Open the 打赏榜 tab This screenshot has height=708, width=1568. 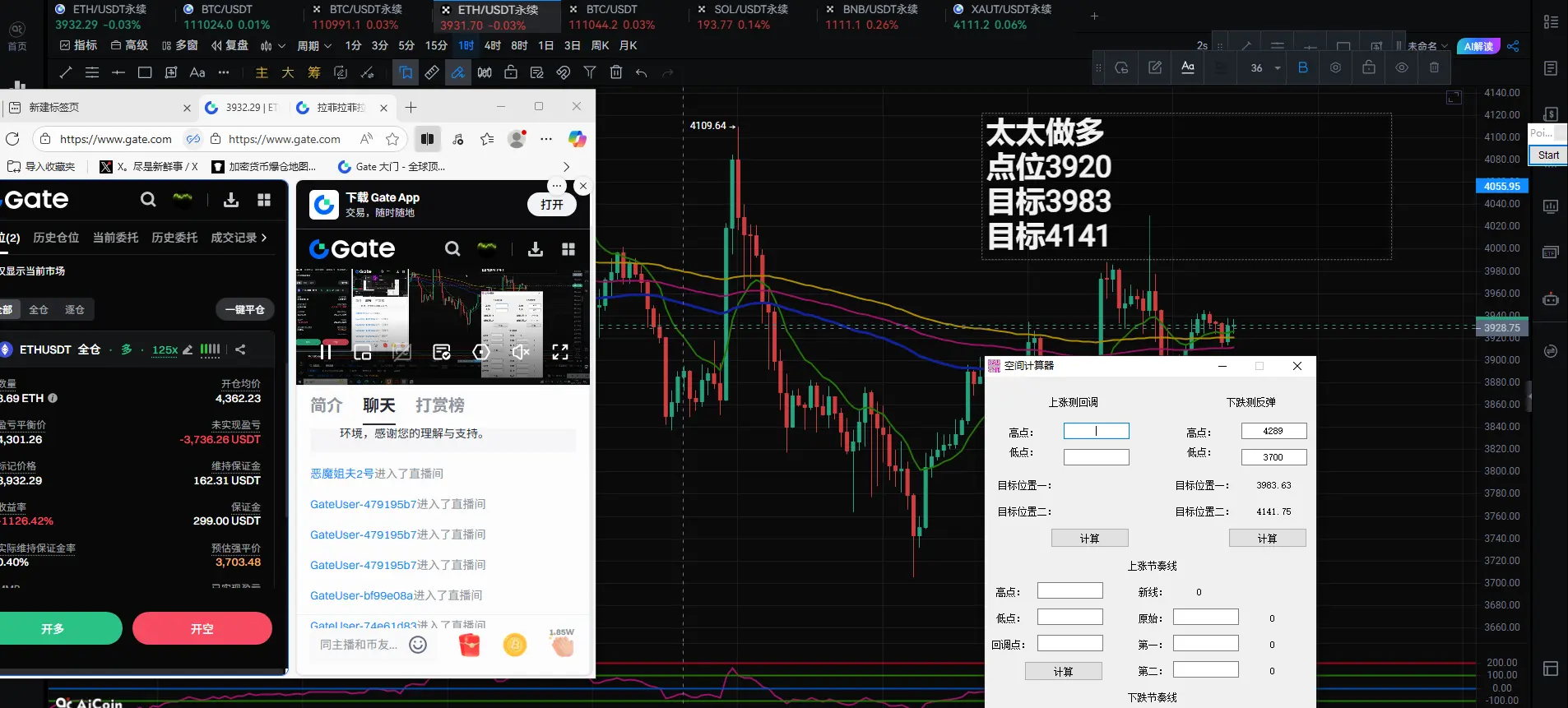tap(440, 405)
